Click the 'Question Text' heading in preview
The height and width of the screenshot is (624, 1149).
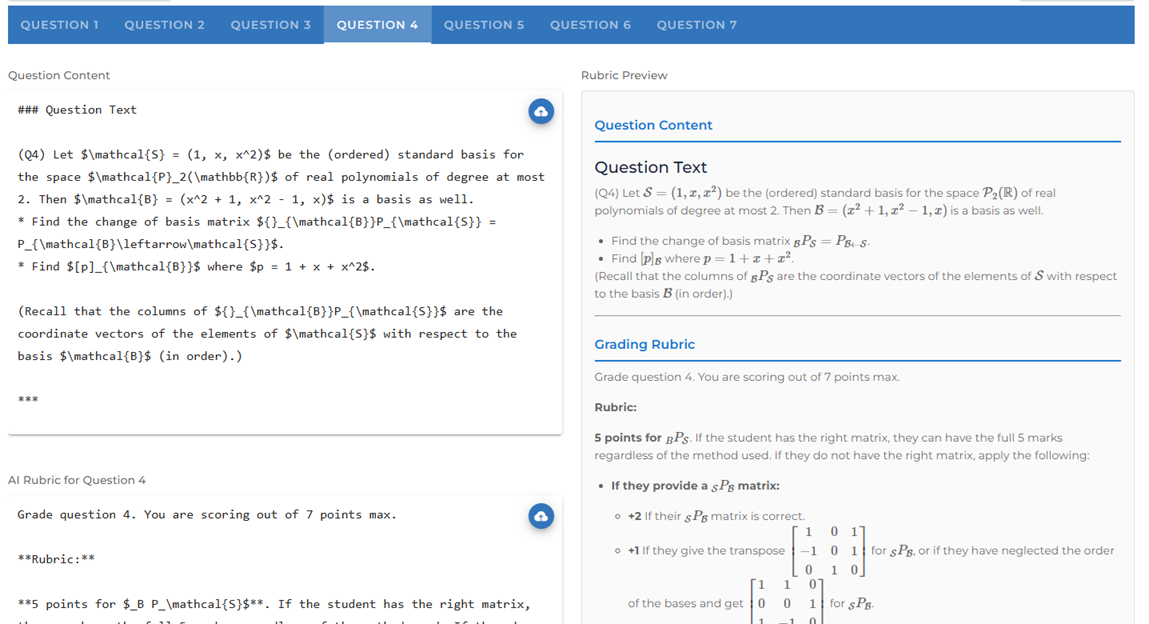(x=651, y=168)
